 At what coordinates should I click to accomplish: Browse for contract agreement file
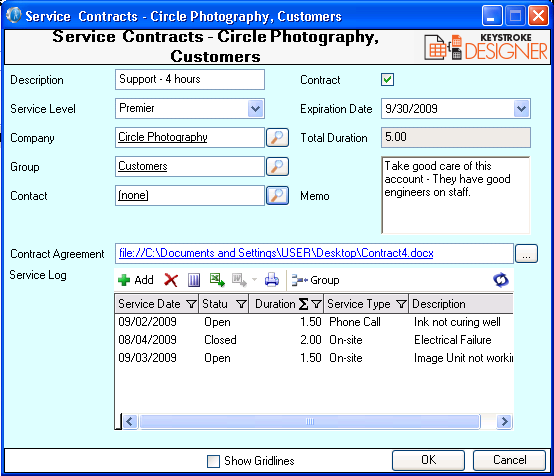click(x=526, y=253)
